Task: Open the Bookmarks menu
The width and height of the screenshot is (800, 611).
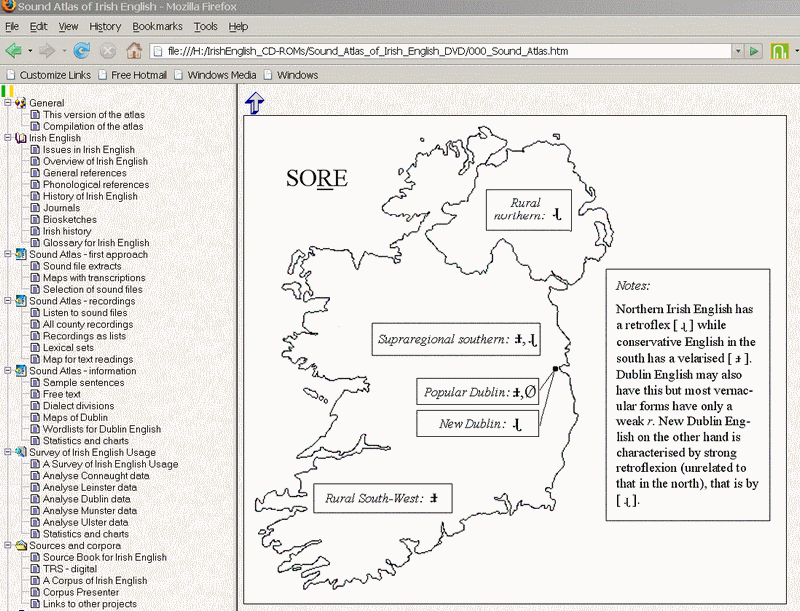Action: pyautogui.click(x=157, y=26)
